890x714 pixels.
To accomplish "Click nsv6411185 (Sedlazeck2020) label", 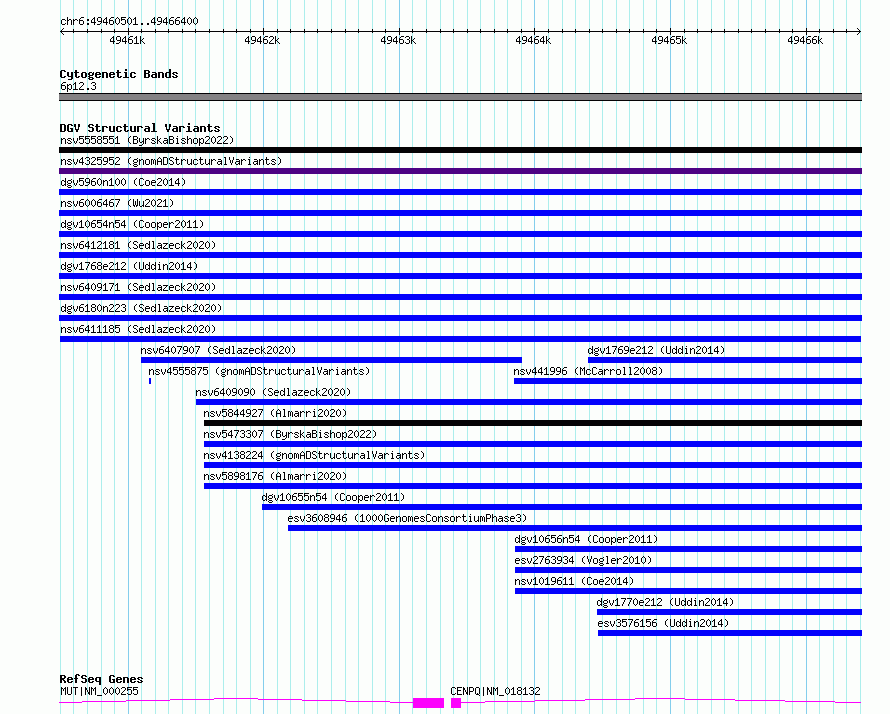I will [138, 329].
